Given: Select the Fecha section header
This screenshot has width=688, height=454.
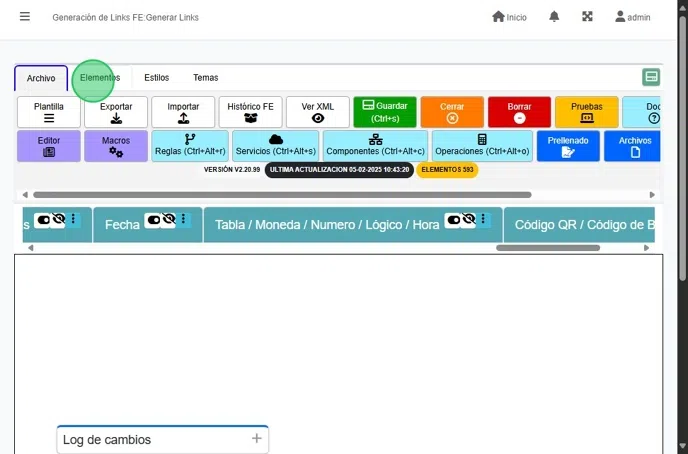Looking at the screenshot, I should pos(148,225).
